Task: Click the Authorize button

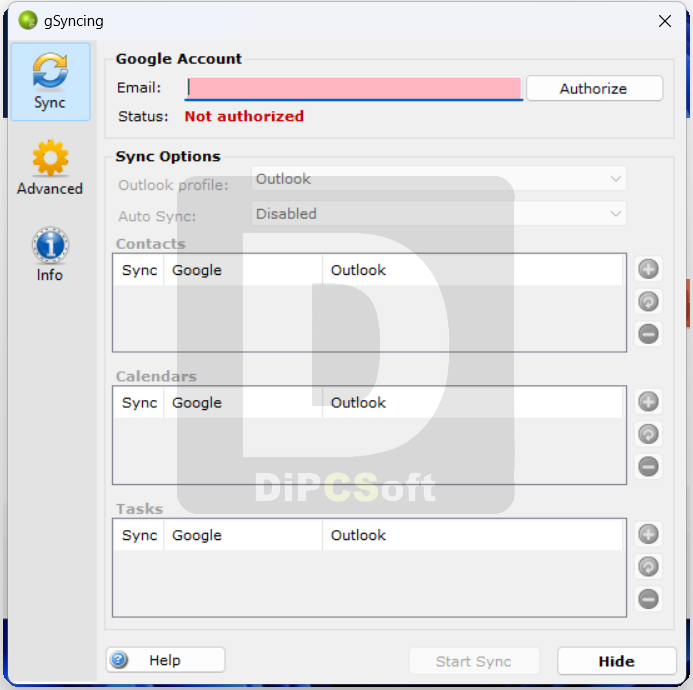Action: coord(594,88)
